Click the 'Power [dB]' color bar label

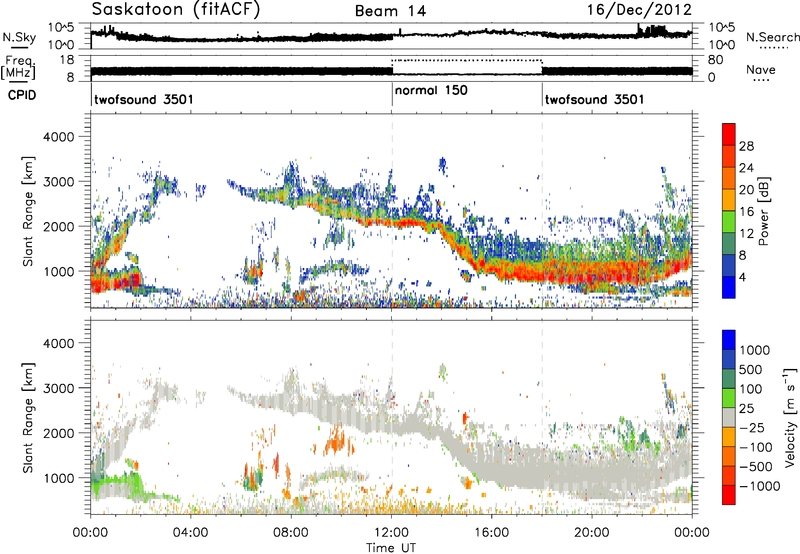[764, 211]
